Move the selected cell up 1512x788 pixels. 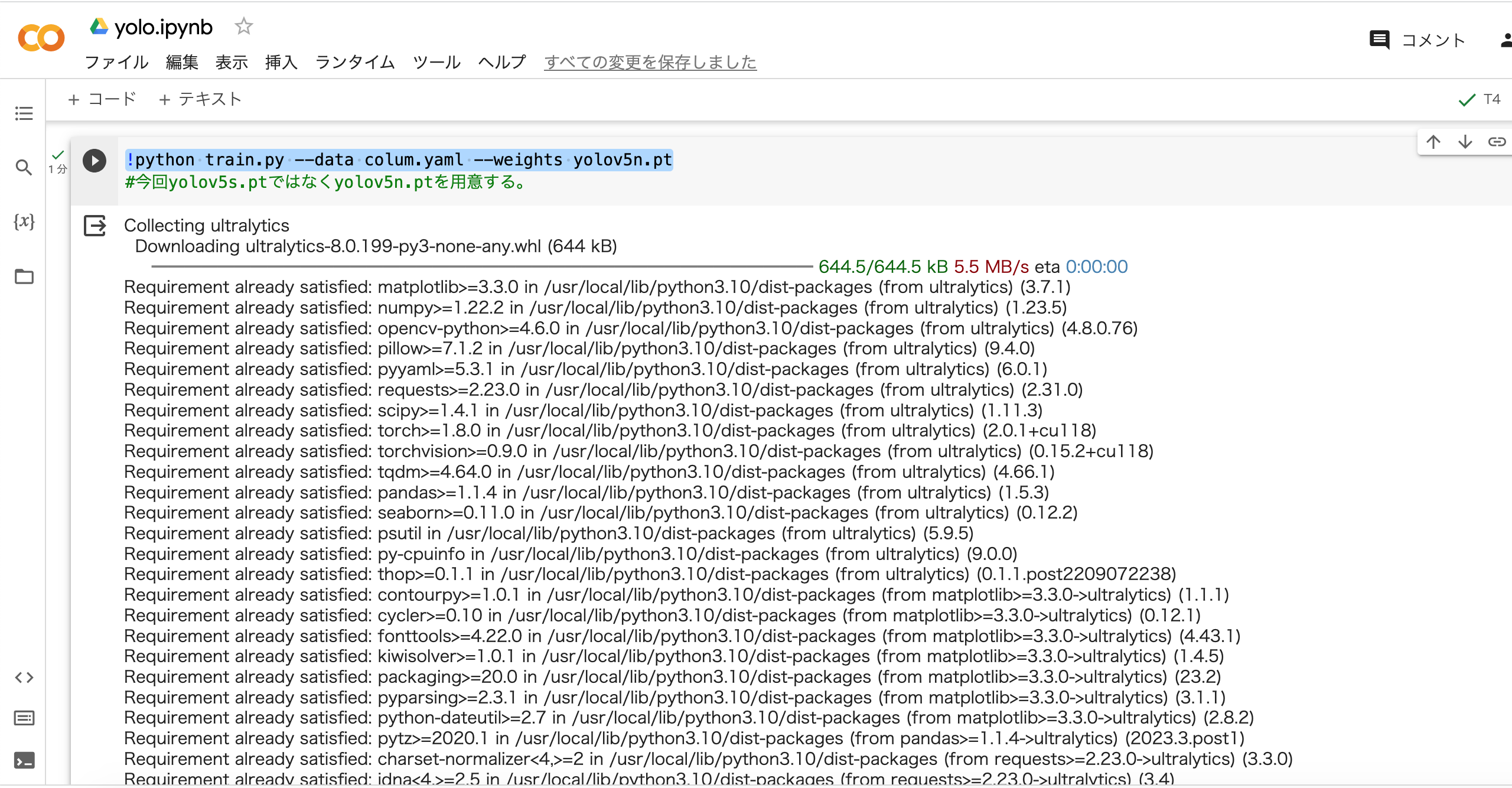[x=1433, y=141]
